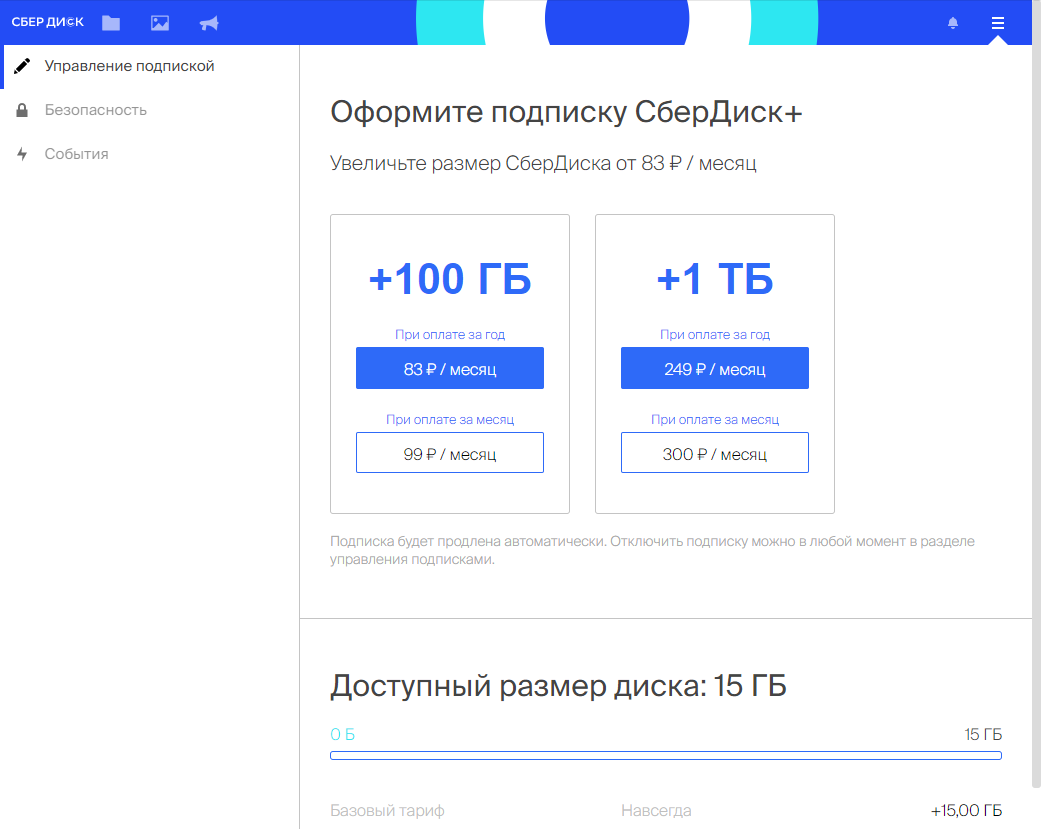Click the pencil icon next to Управление подпиской
The height and width of the screenshot is (829, 1041).
click(x=22, y=66)
